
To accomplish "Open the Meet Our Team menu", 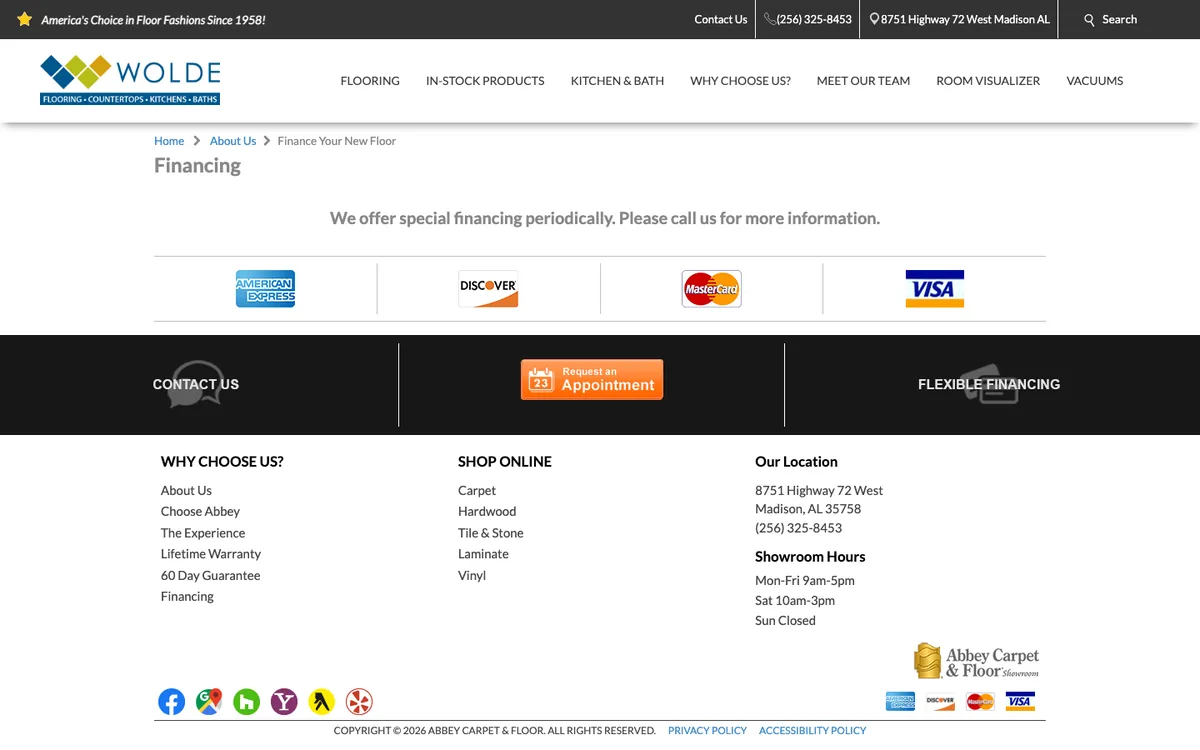I will coord(863,81).
